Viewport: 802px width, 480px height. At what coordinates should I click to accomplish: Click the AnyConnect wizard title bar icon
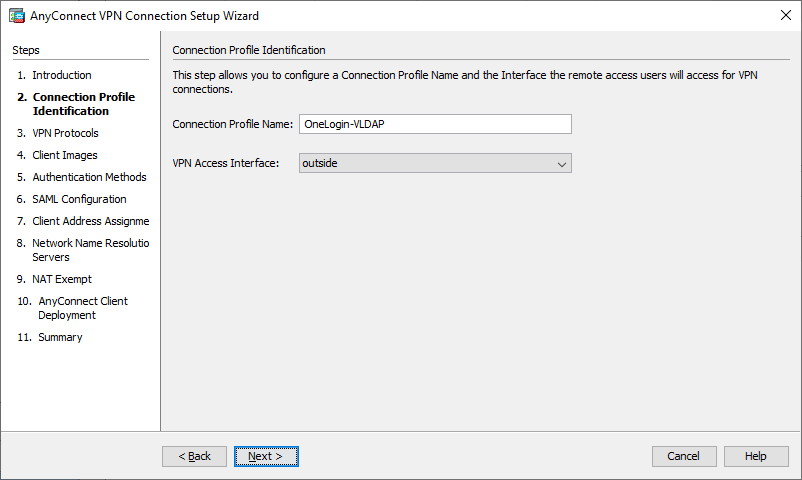coord(16,16)
